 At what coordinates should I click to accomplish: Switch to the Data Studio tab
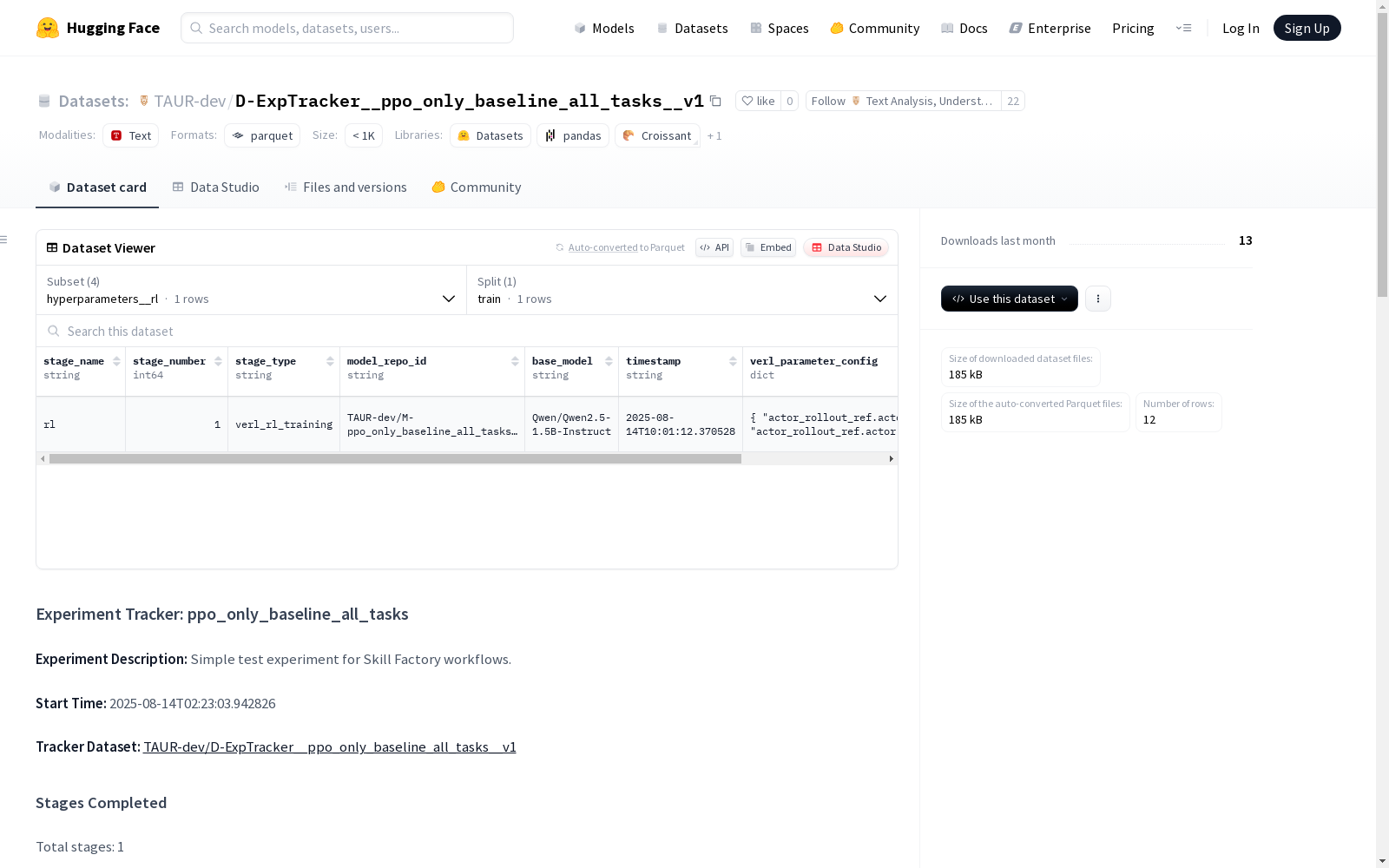click(x=215, y=187)
